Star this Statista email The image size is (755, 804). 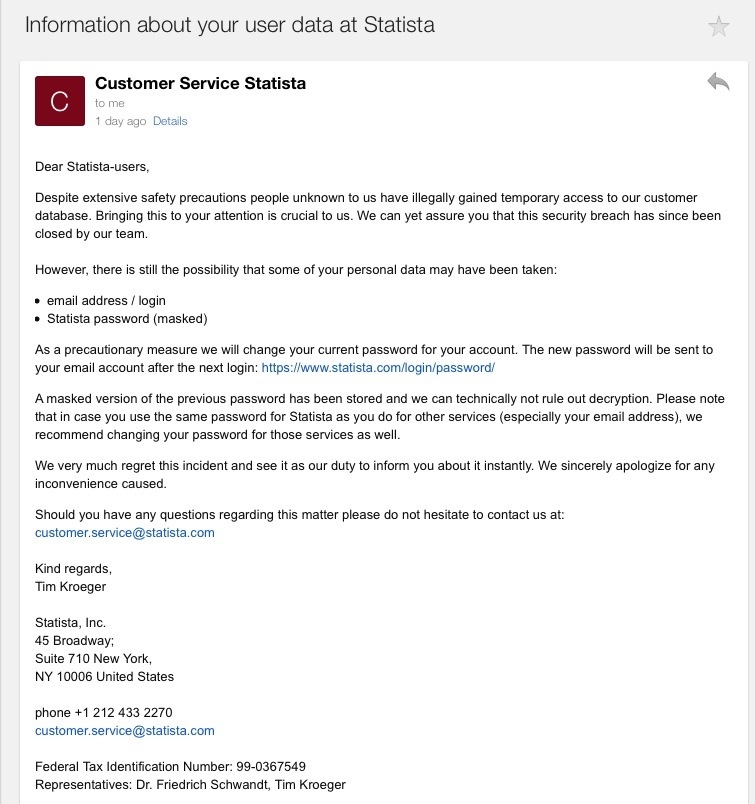[x=718, y=27]
